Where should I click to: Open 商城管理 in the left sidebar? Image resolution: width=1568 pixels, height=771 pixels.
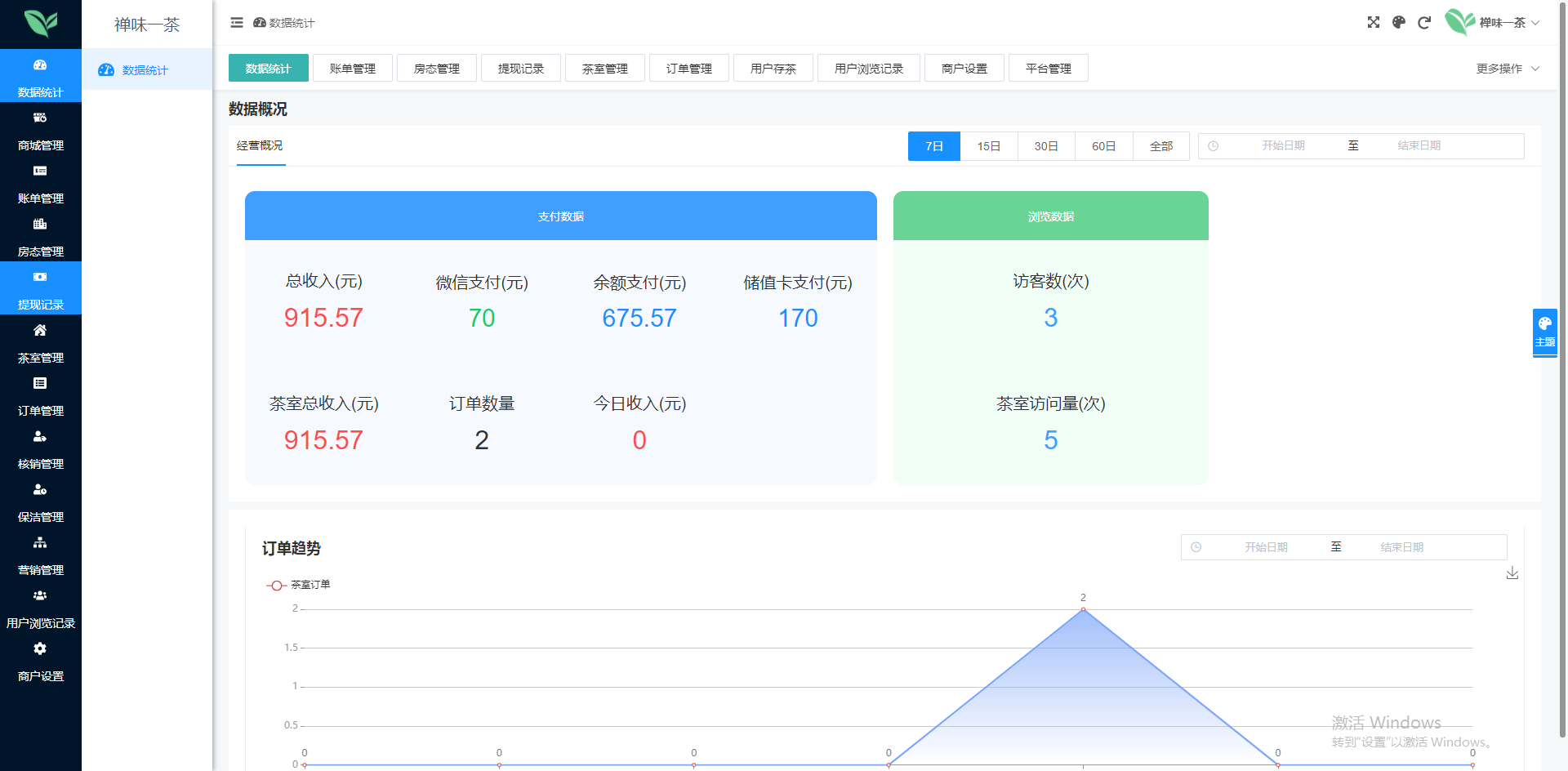coord(40,131)
